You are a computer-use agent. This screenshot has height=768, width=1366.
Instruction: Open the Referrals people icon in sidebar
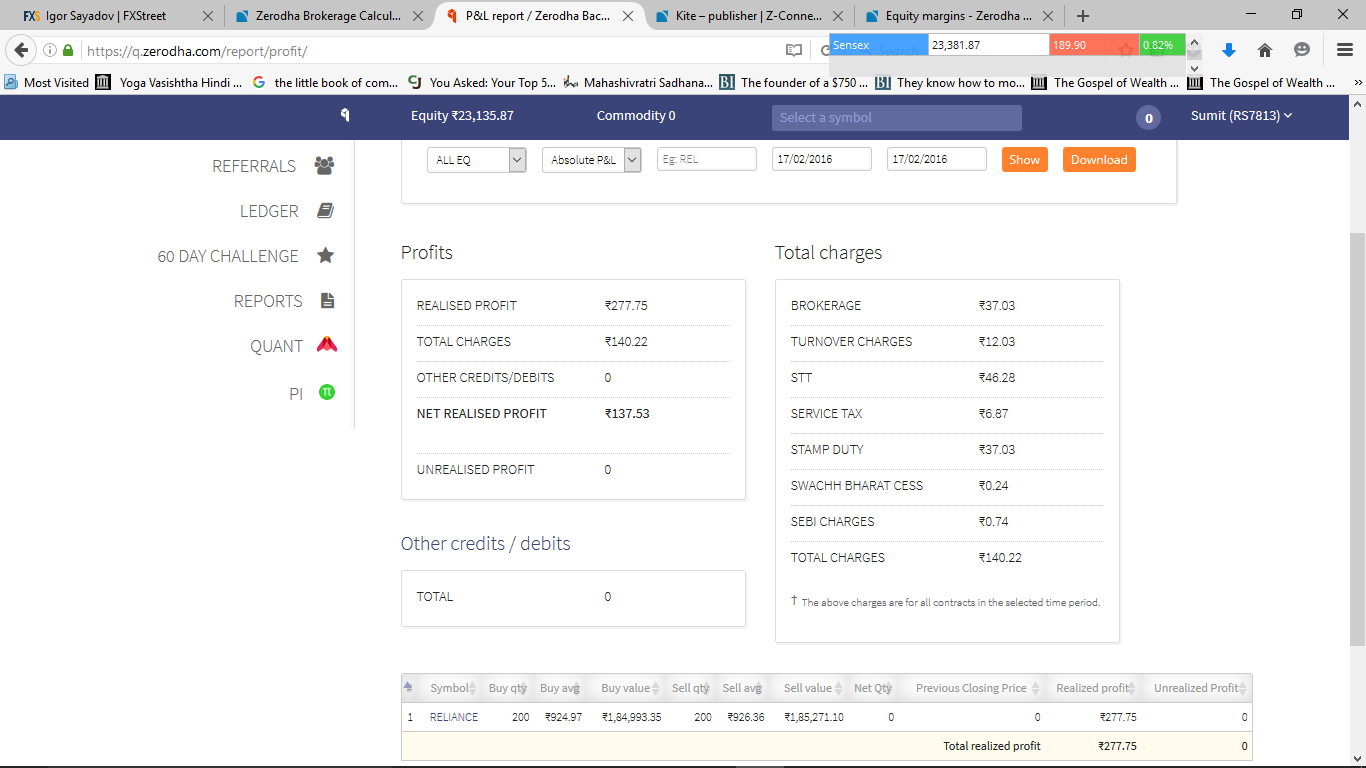[x=324, y=166]
